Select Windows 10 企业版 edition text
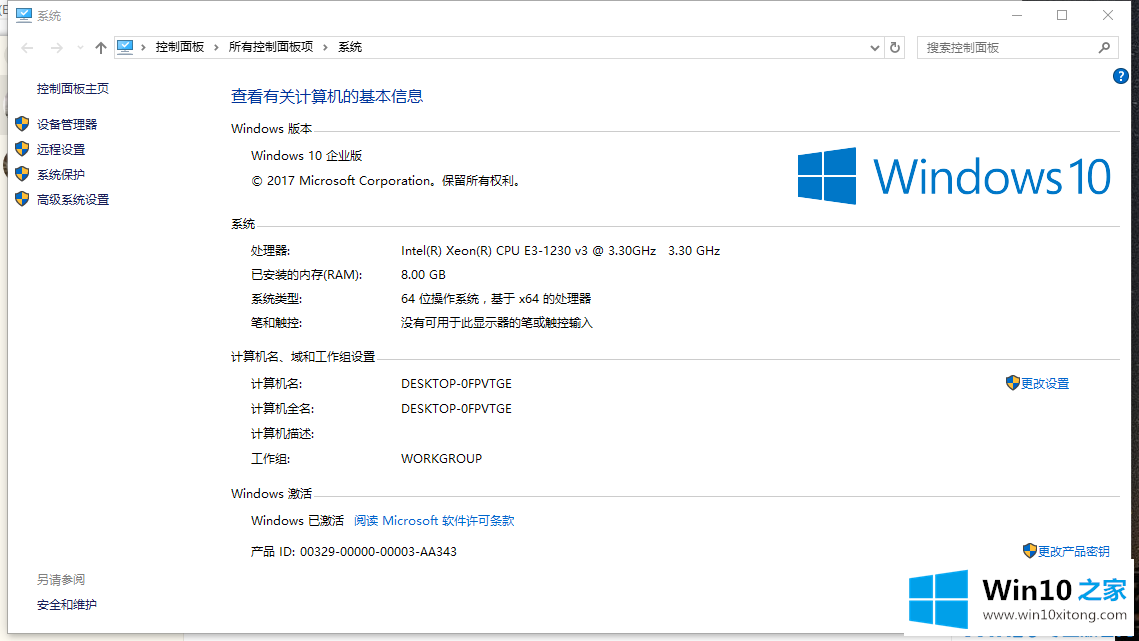The height and width of the screenshot is (641, 1139). point(306,156)
